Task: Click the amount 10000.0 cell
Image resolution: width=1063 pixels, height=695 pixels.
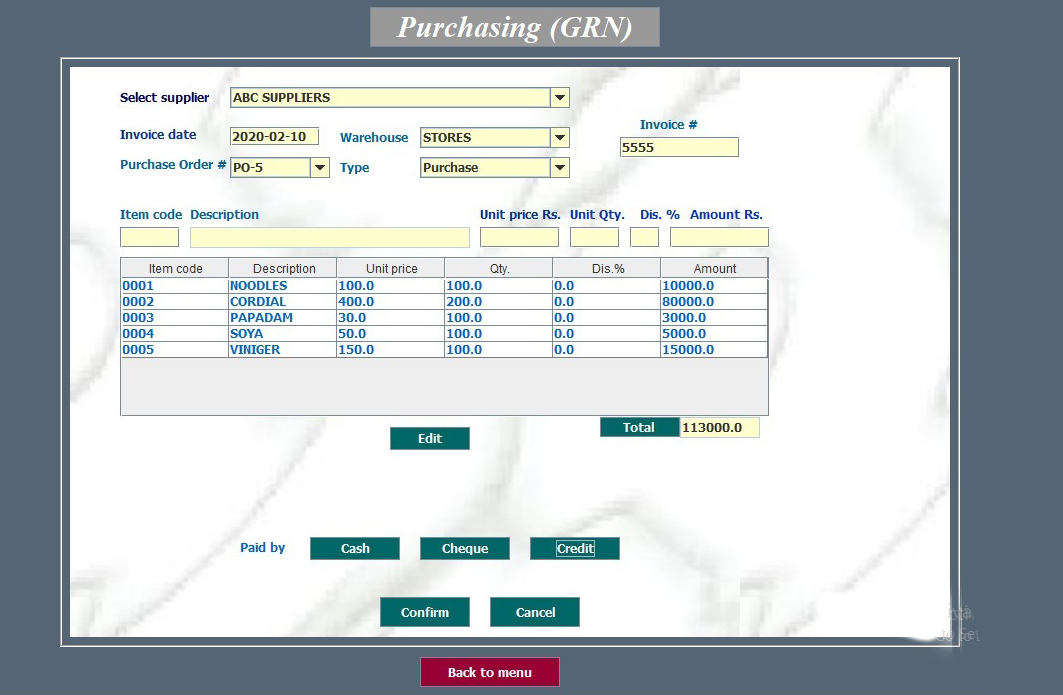Action: tap(715, 286)
